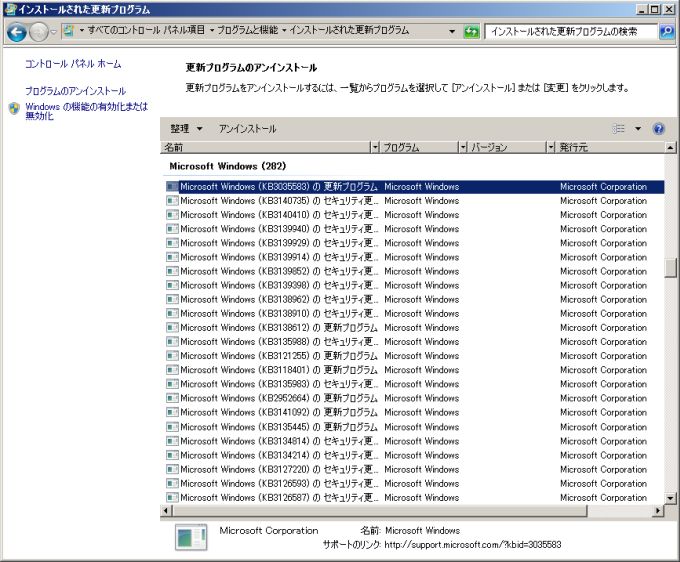Image resolution: width=680 pixels, height=562 pixels.
Task: Sort by プログラム column header
Action: 420,147
